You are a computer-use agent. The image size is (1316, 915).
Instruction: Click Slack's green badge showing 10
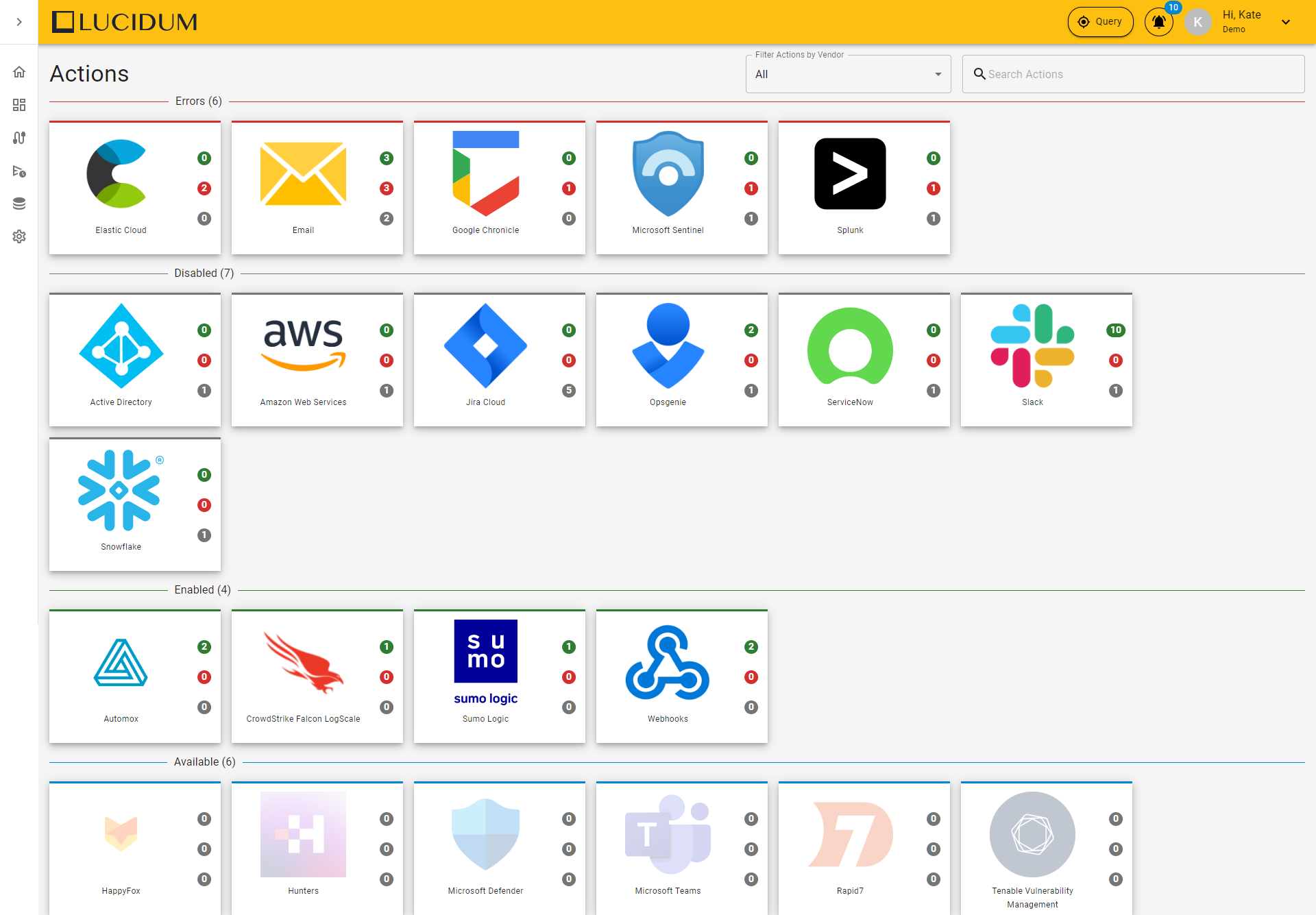tap(1116, 330)
